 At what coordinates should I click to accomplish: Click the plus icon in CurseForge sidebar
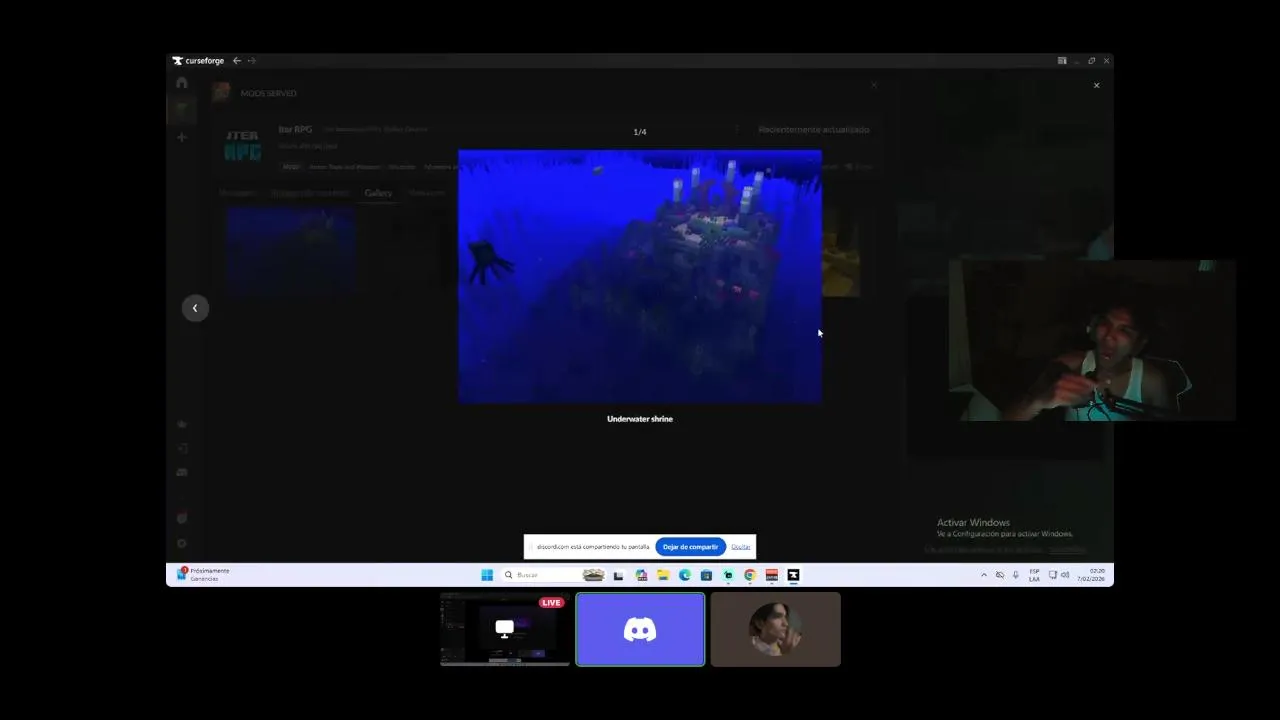(181, 137)
